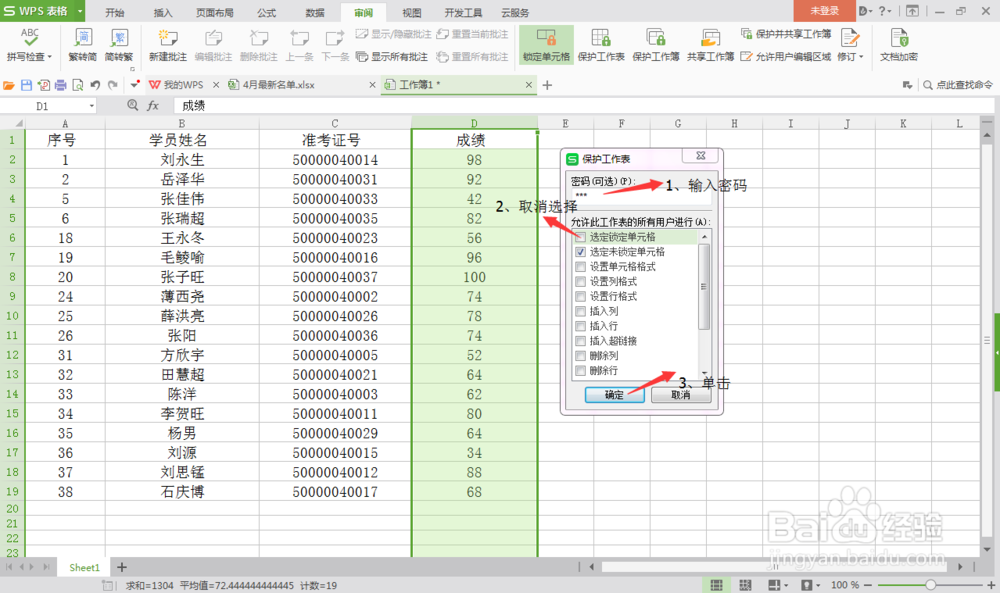The image size is (1000, 593).
Task: Click the magnifier icon beside fx
Action: coord(133,105)
